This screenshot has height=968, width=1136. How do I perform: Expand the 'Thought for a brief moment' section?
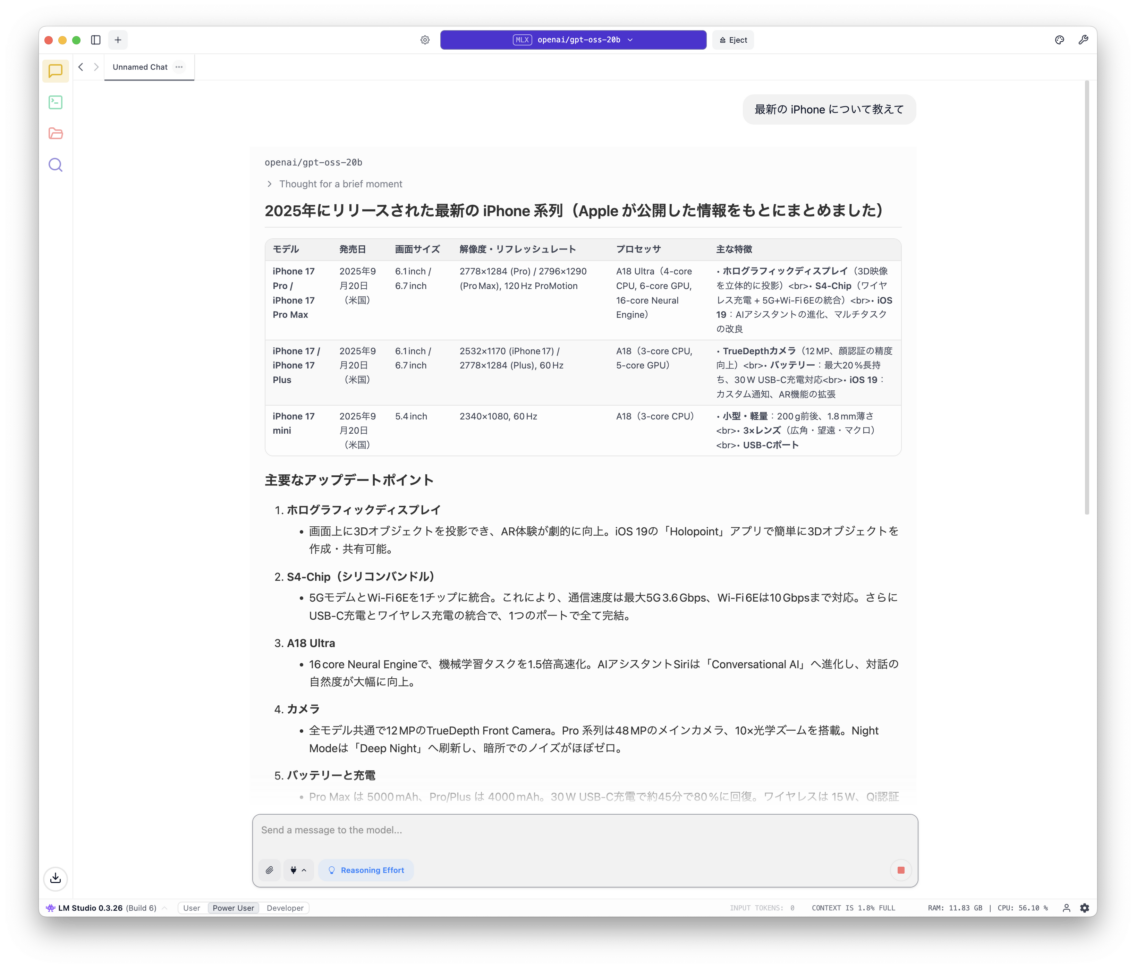(x=334, y=184)
